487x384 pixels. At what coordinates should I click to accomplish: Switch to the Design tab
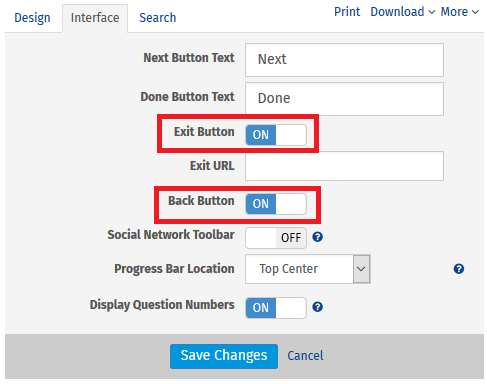[32, 18]
